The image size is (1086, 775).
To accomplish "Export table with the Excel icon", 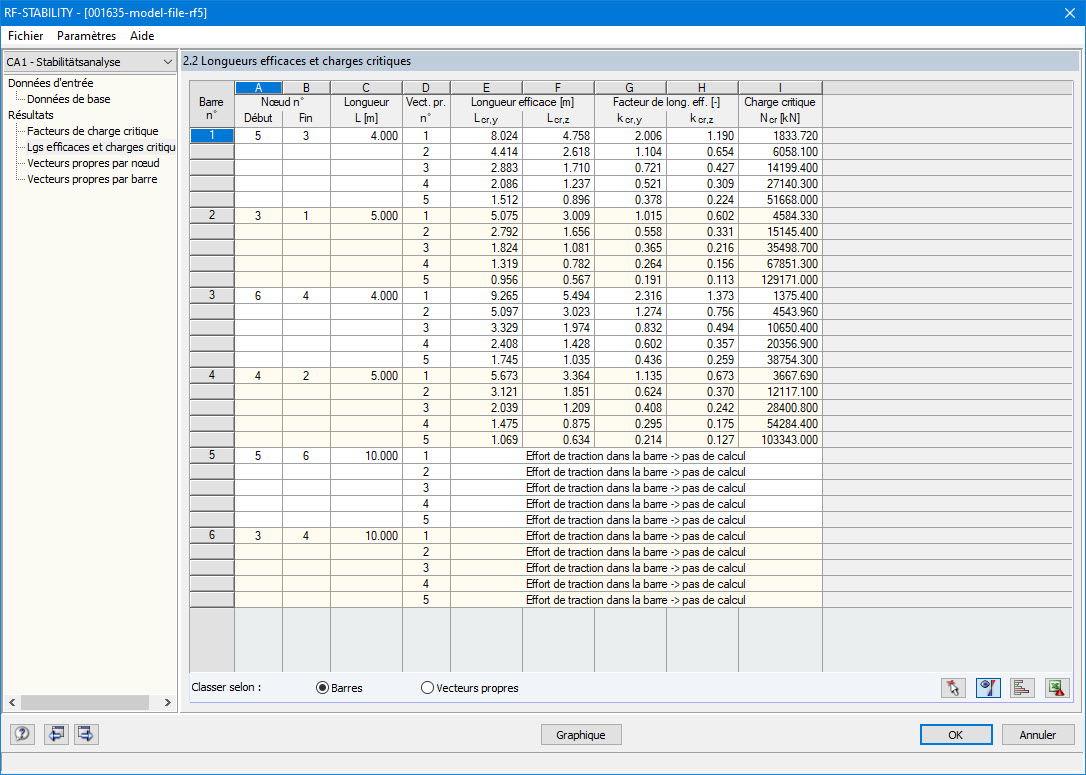I will [x=1057, y=688].
